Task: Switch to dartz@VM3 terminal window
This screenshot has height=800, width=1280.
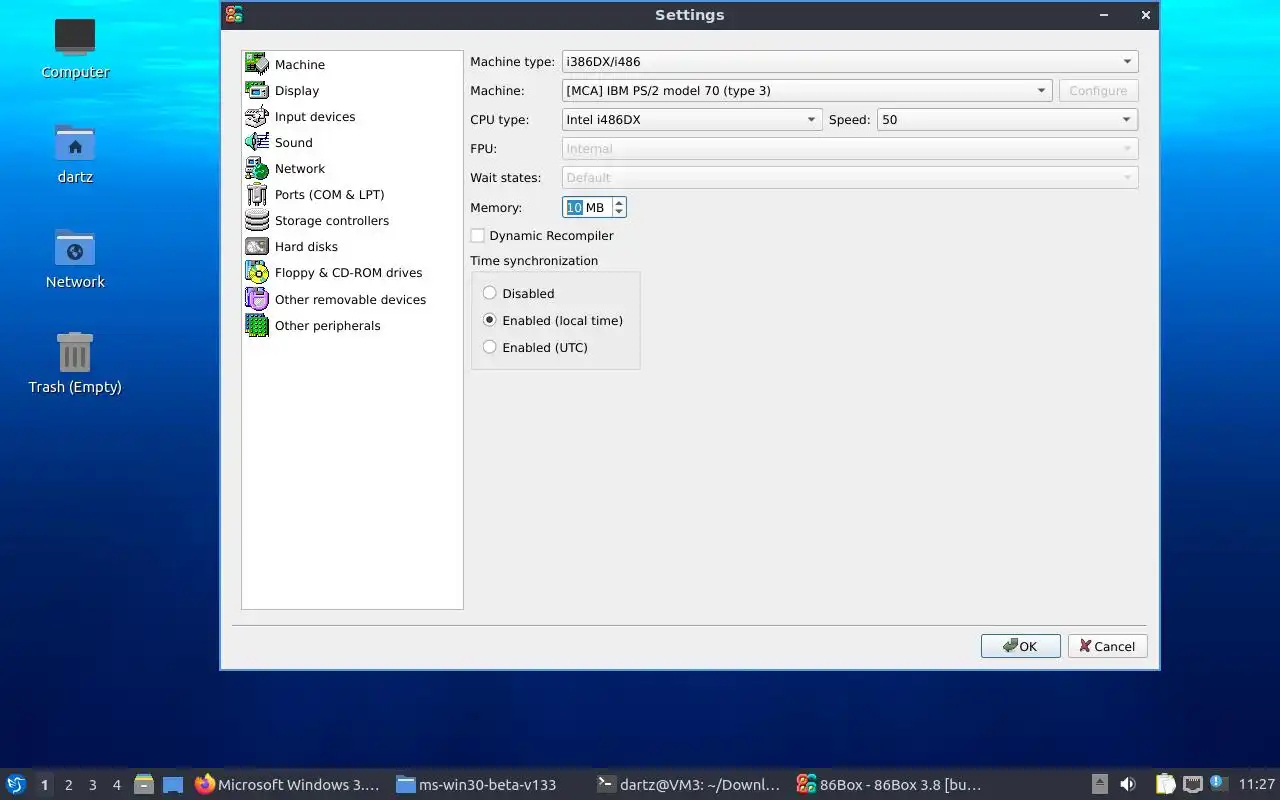Action: pyautogui.click(x=688, y=784)
